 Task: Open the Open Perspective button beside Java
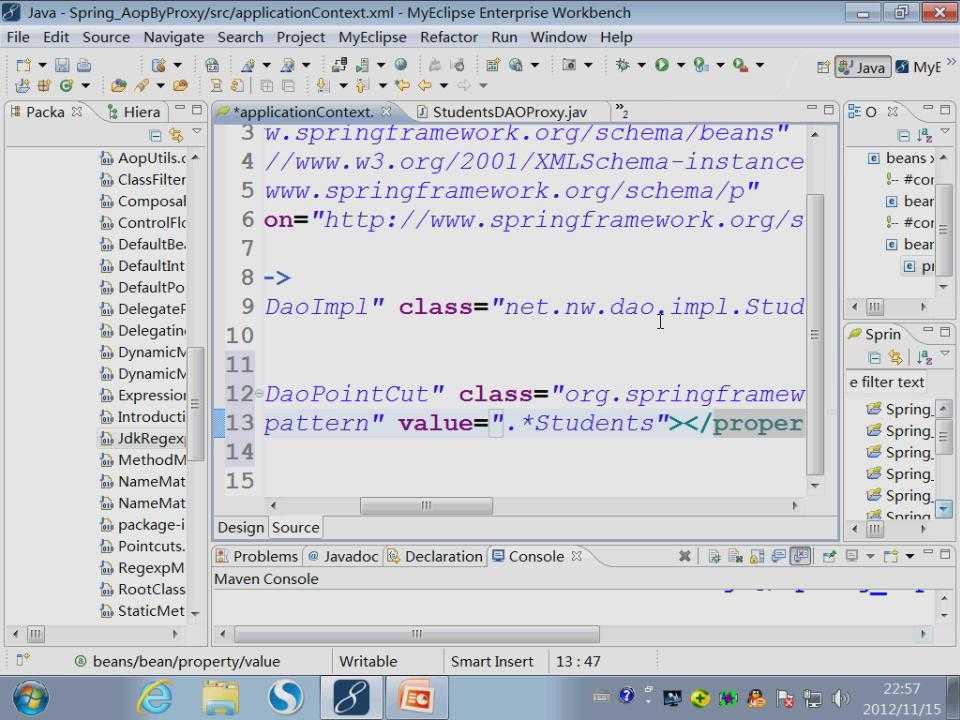[823, 67]
